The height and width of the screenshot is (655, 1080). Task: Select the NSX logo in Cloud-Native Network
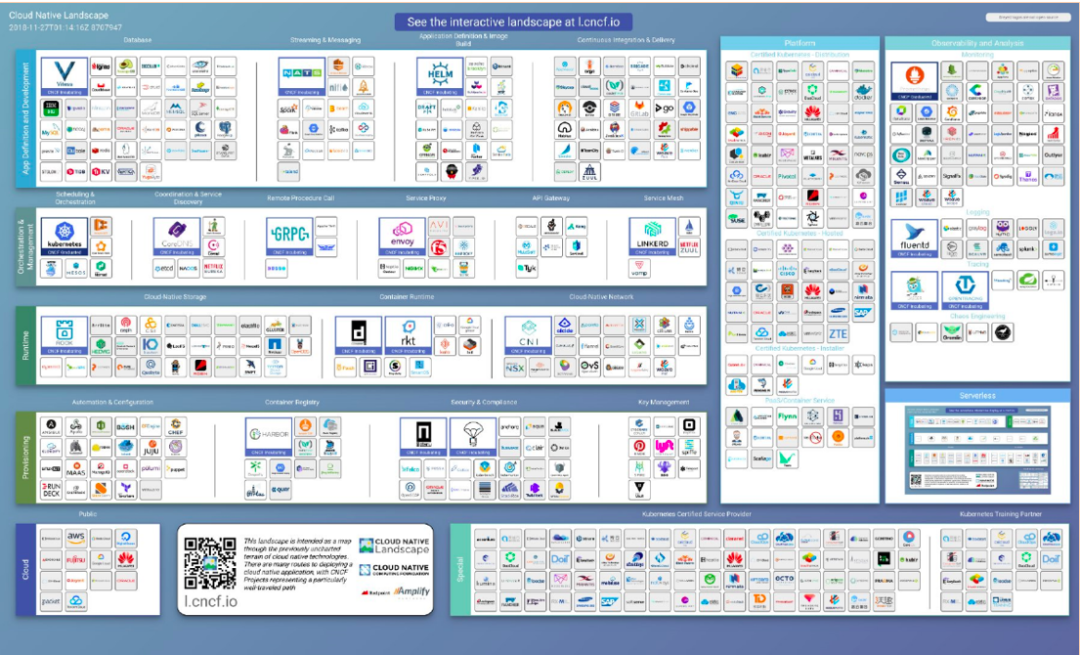click(515, 368)
